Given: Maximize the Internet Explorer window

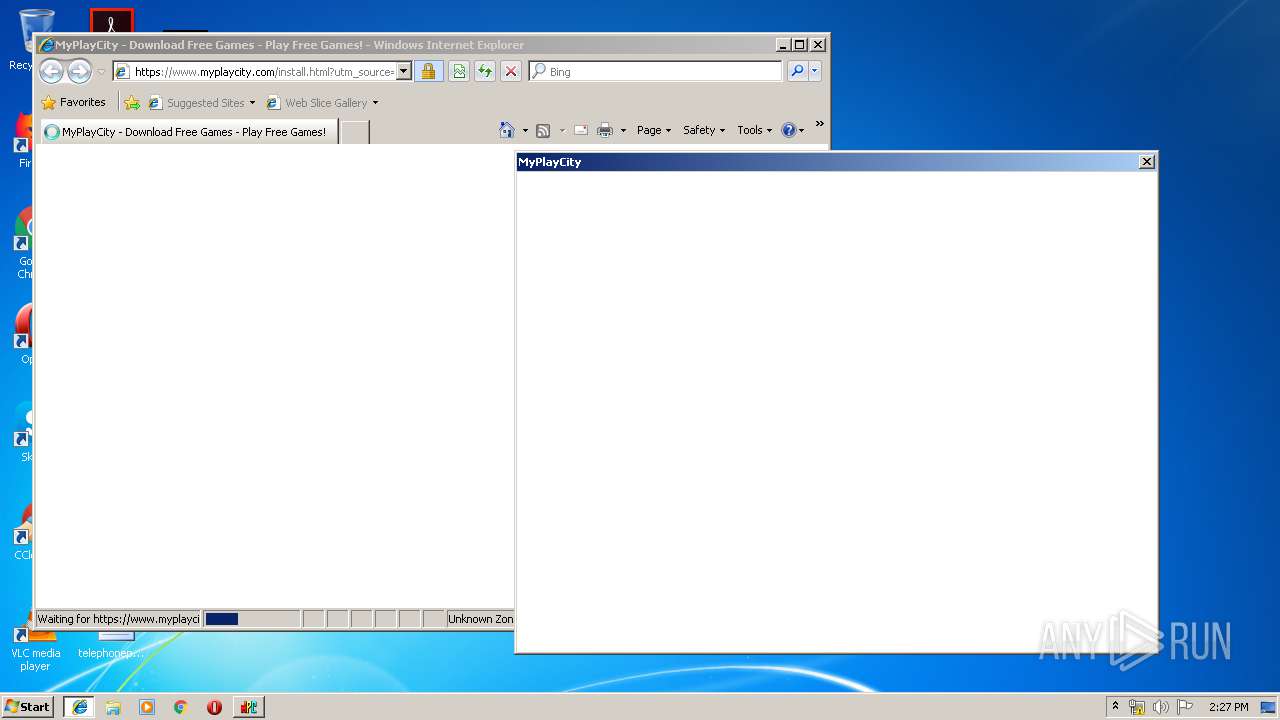Looking at the screenshot, I should (799, 44).
